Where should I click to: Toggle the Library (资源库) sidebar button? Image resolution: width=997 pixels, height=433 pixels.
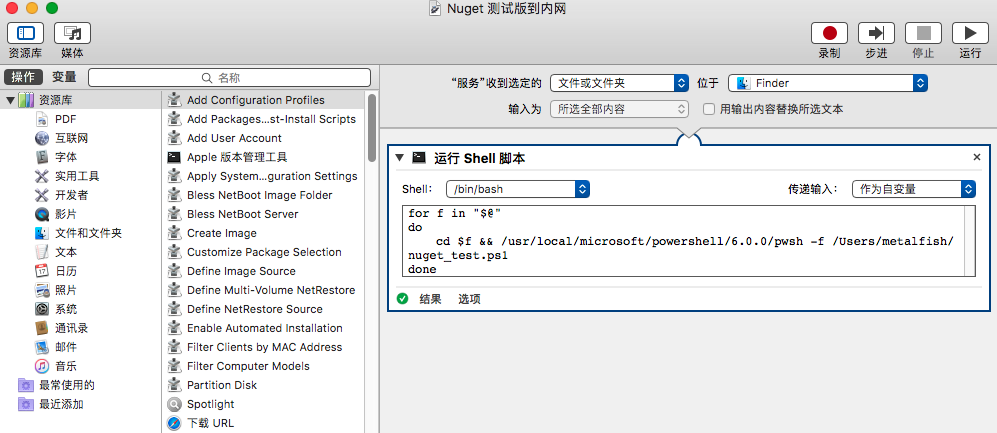tap(25, 33)
